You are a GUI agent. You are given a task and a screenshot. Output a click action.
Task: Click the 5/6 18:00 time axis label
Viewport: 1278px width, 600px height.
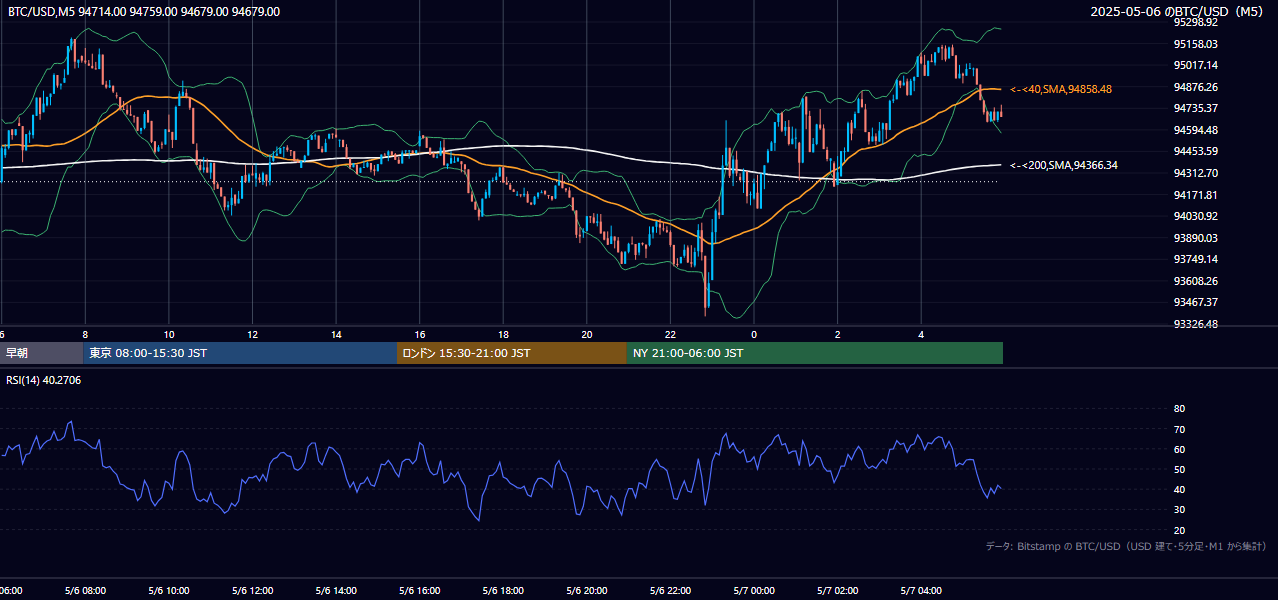click(x=503, y=591)
